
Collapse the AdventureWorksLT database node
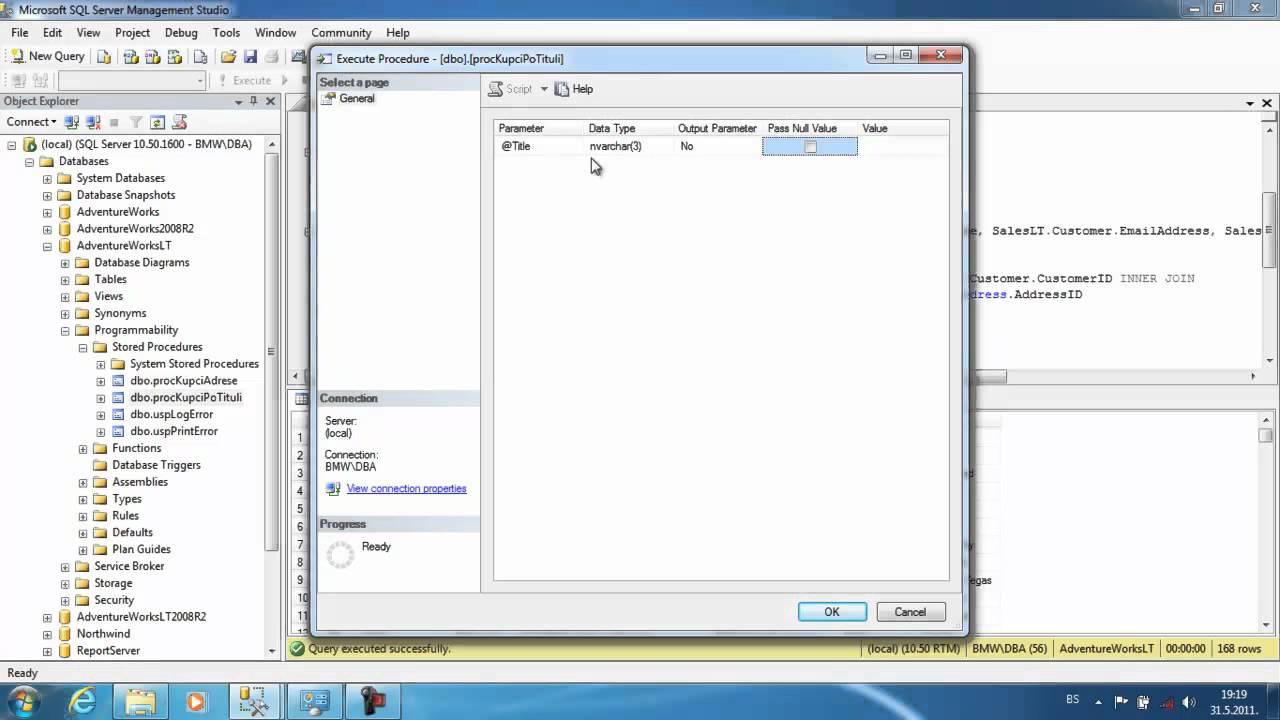(47, 246)
